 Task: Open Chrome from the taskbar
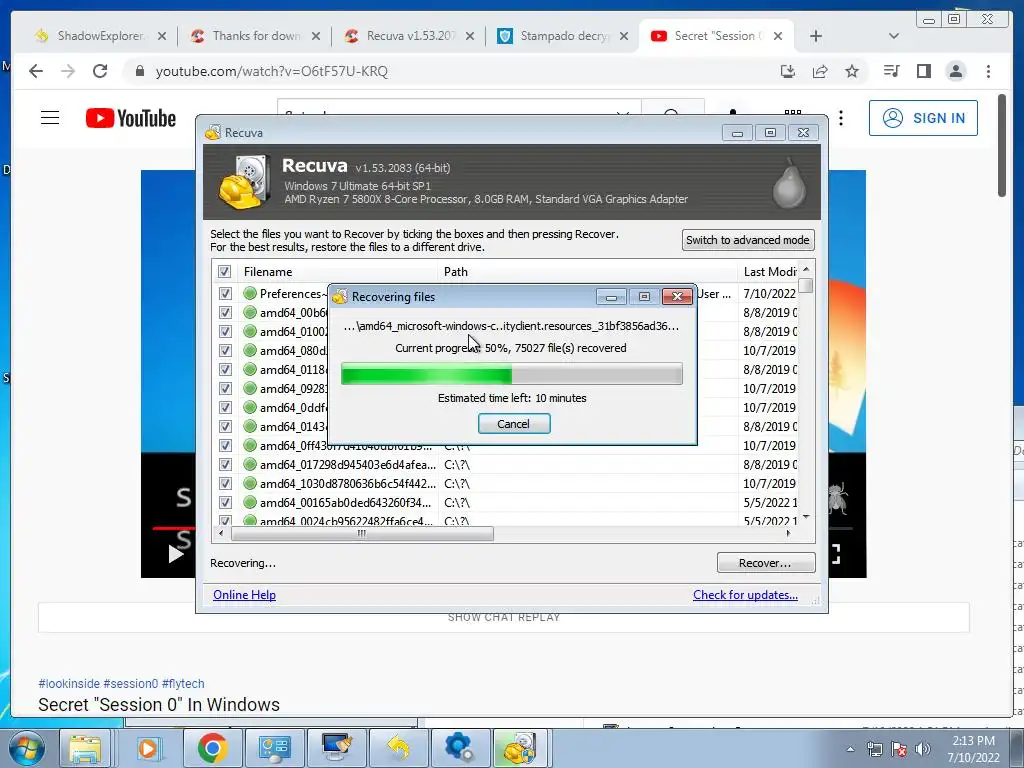tap(212, 748)
